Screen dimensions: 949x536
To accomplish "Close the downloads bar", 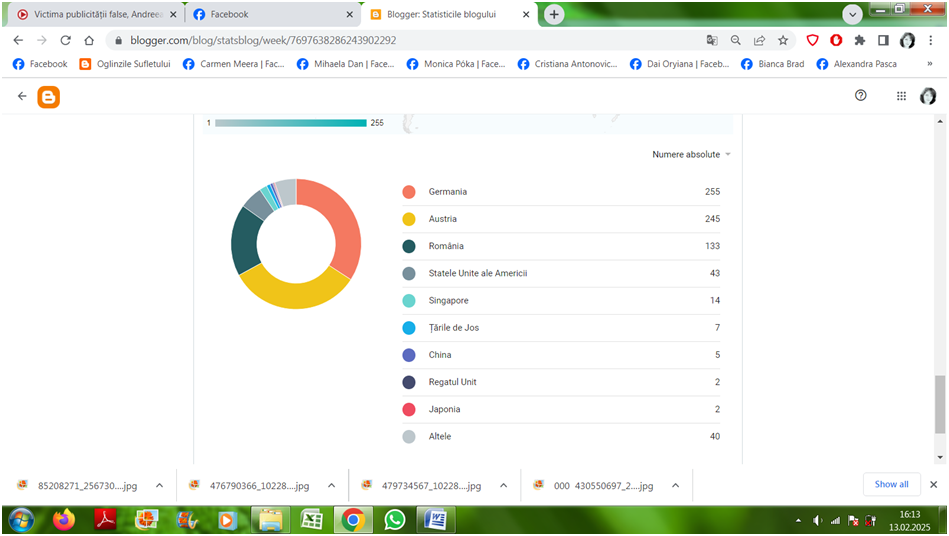I will coord(933,485).
